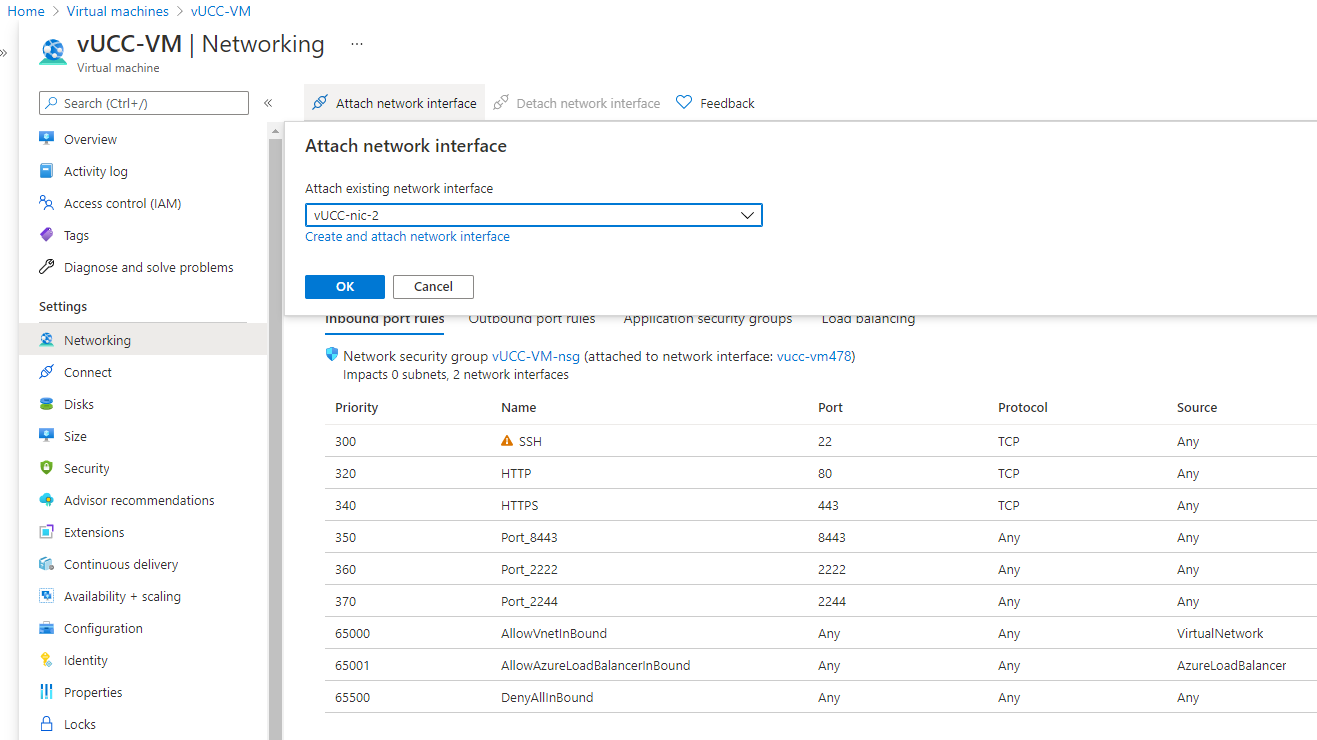Screen dimensions: 1317x740
Task: Open the vUCC-VM-nsg security group link
Action: point(535,356)
